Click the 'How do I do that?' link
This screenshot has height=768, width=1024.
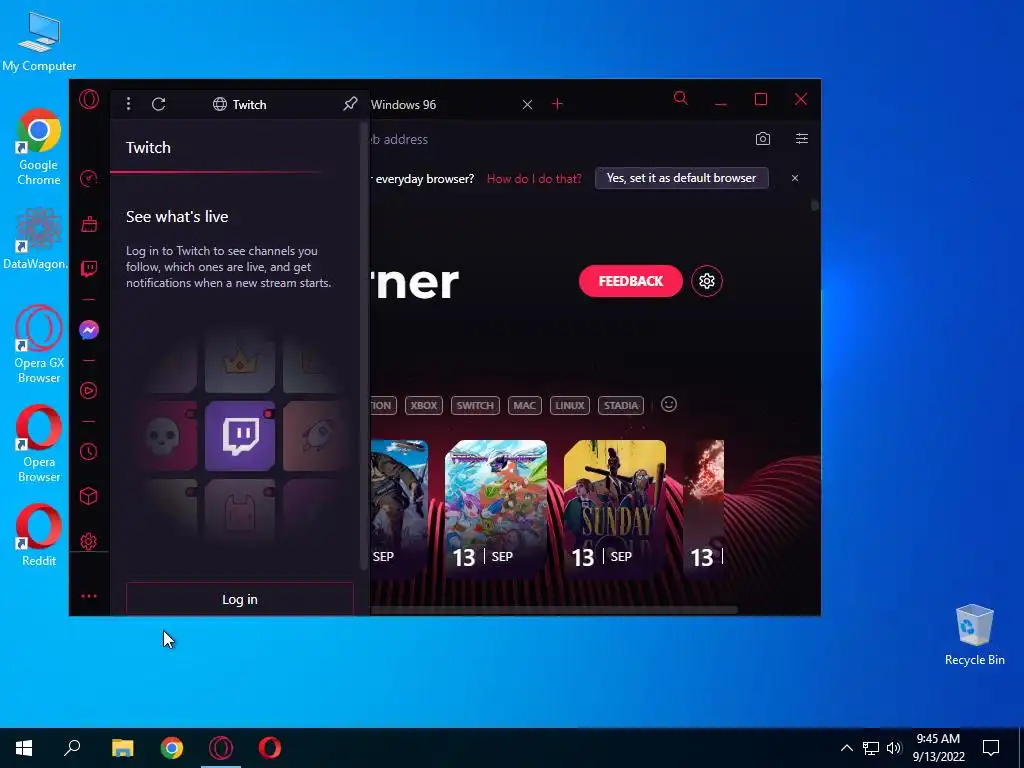coord(534,178)
